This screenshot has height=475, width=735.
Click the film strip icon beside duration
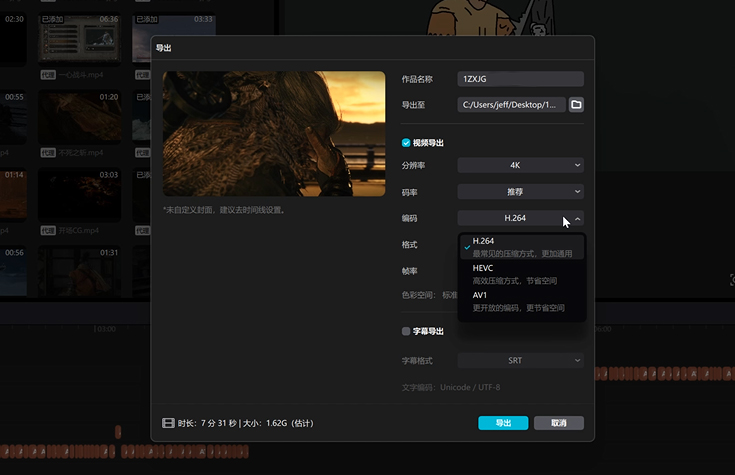click(168, 423)
